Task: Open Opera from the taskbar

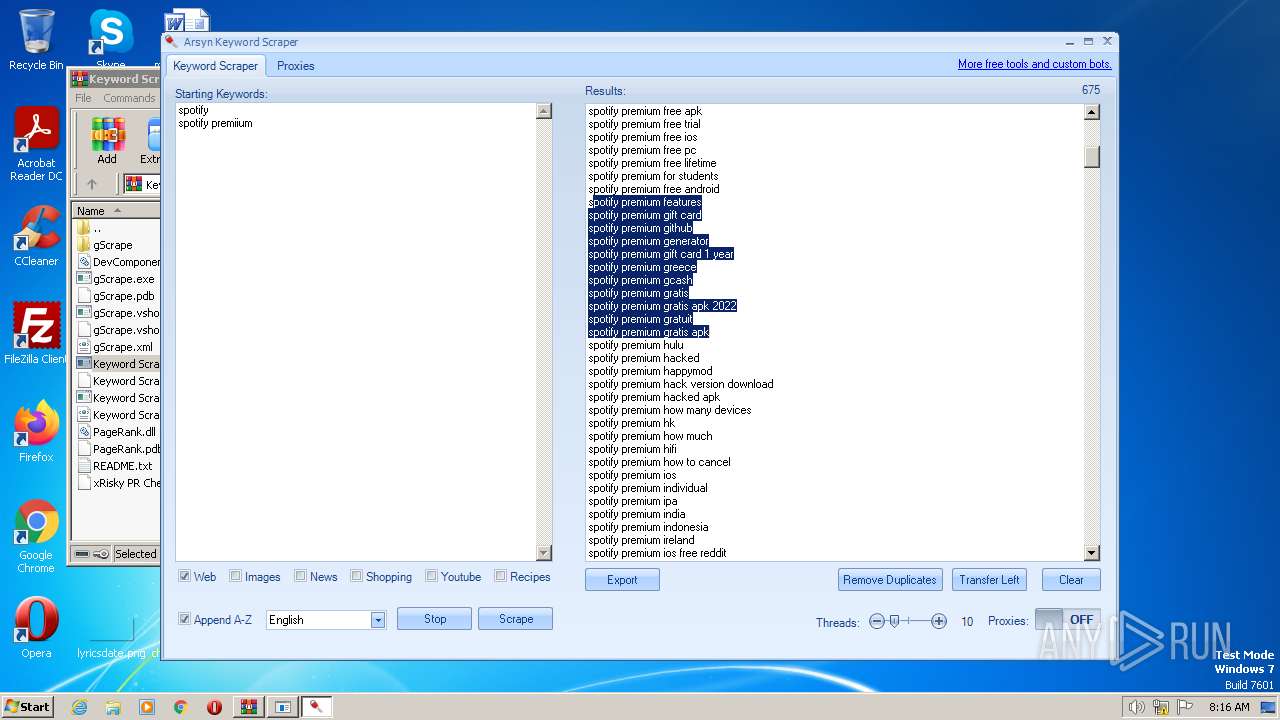Action: [x=214, y=707]
